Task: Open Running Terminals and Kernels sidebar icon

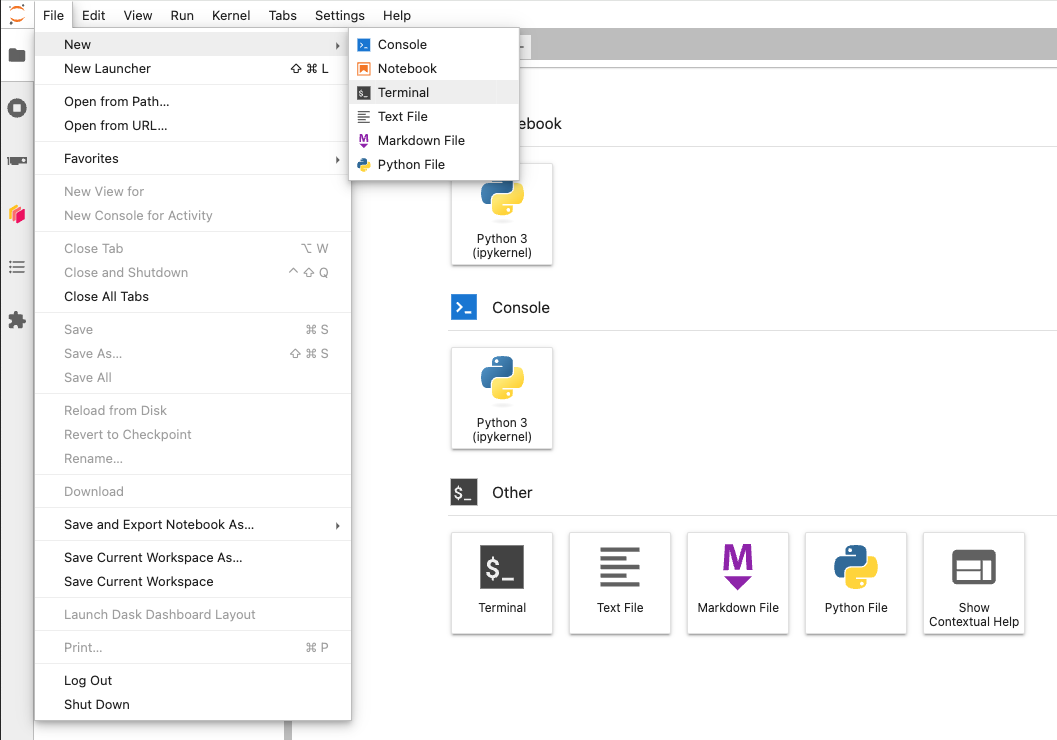Action: [17, 108]
